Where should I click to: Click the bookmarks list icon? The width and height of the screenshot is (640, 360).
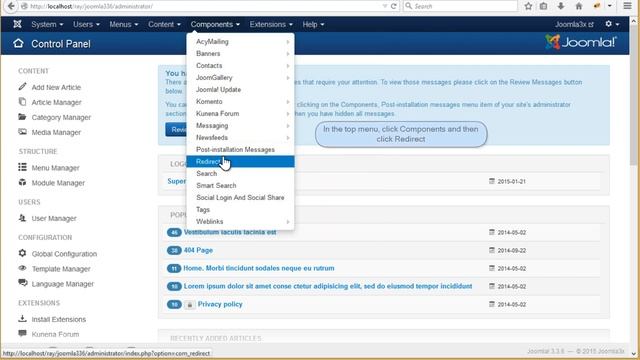click(x=544, y=6)
